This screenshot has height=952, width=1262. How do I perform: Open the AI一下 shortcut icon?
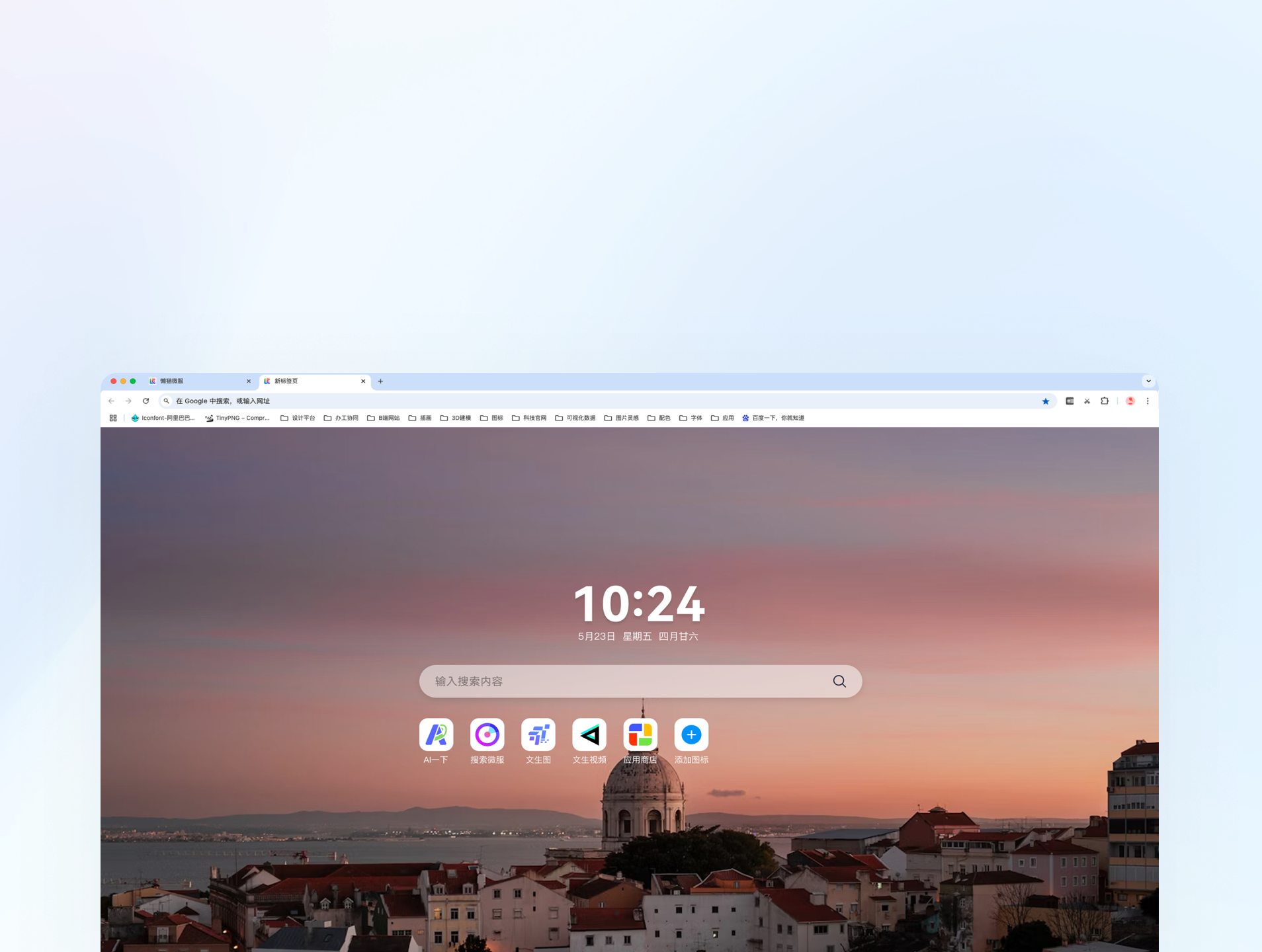[x=436, y=734]
